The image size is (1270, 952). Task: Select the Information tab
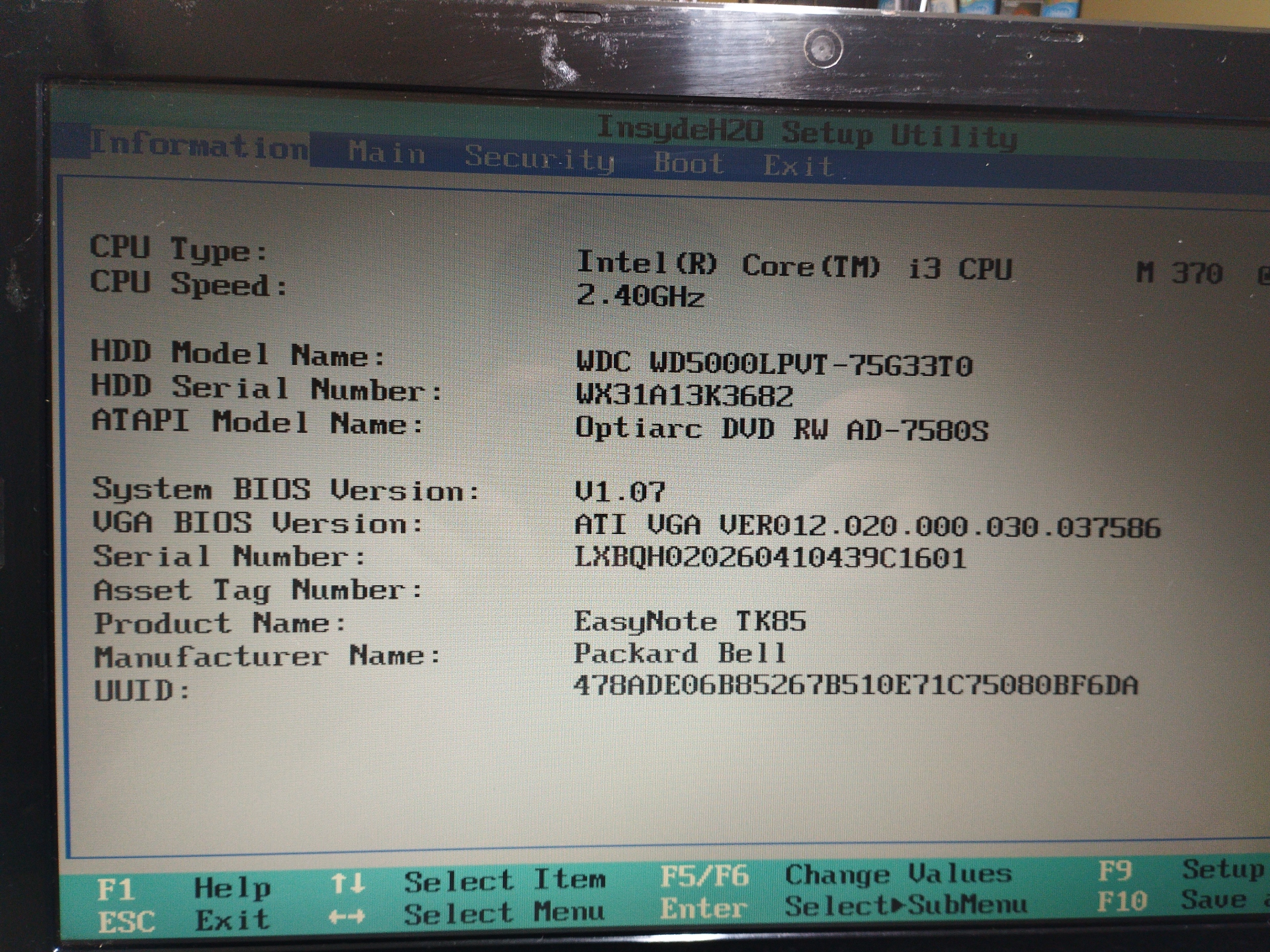tap(199, 144)
